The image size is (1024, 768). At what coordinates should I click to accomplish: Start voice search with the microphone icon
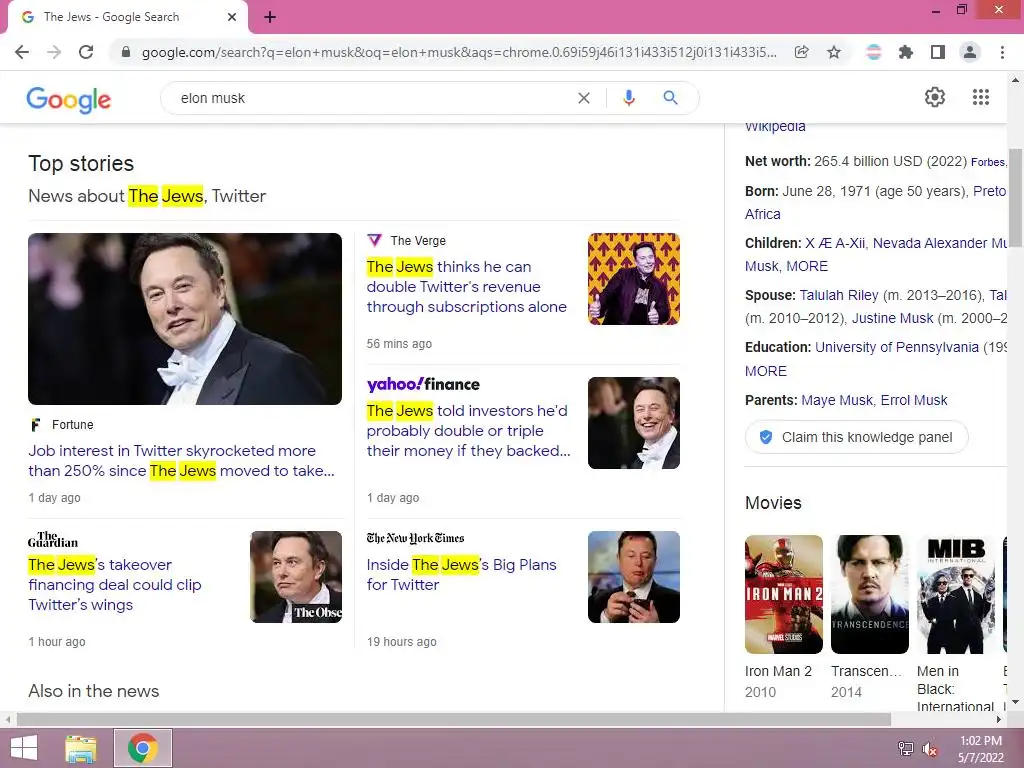629,98
